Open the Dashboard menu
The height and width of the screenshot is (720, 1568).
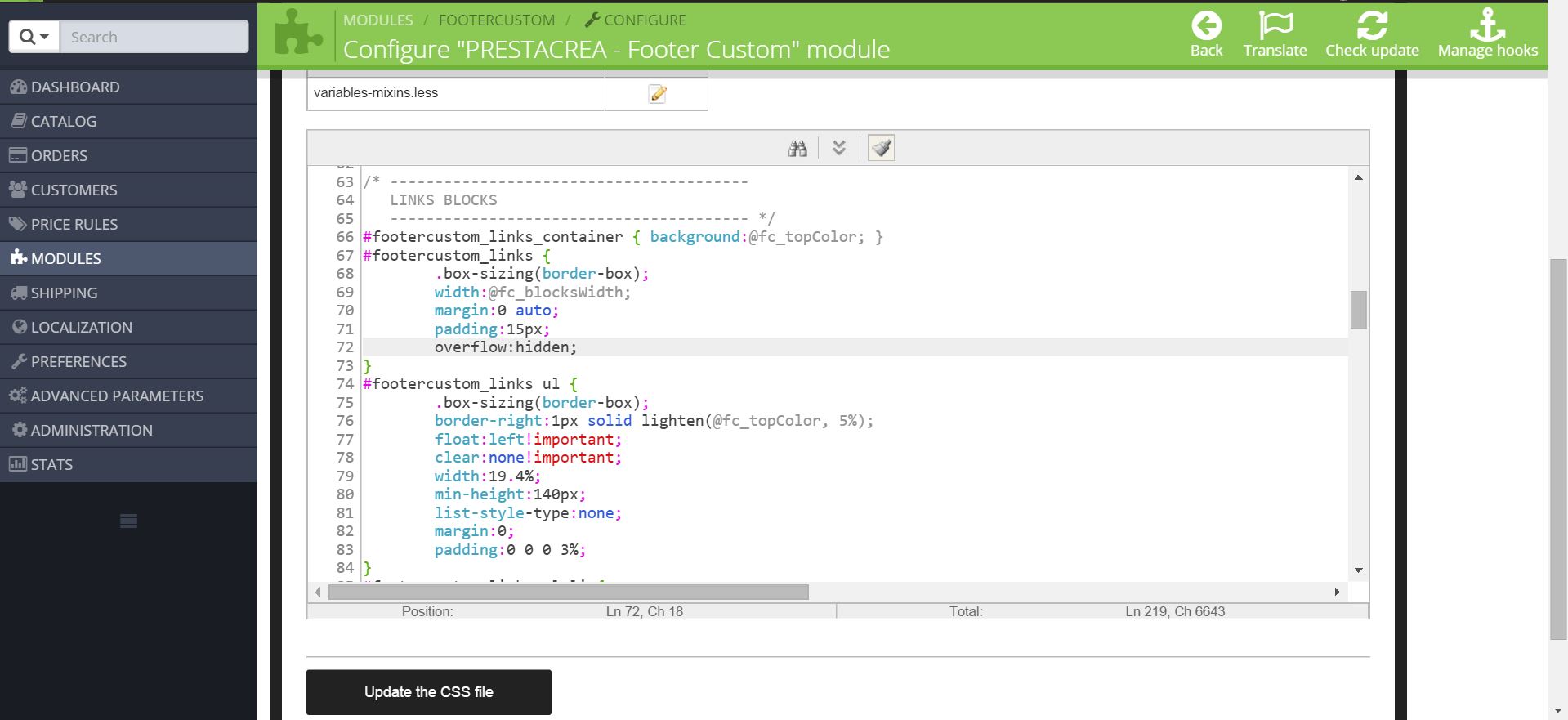point(128,87)
